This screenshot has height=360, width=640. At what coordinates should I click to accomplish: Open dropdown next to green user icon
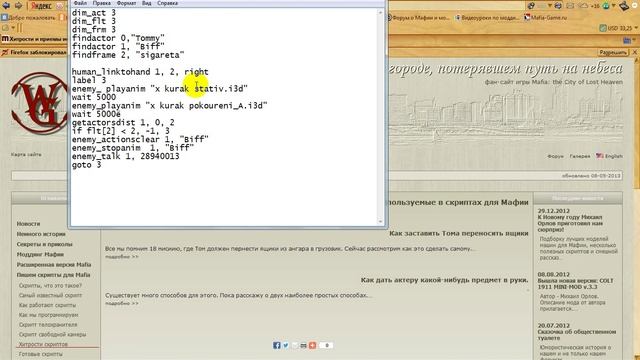[x=613, y=6]
